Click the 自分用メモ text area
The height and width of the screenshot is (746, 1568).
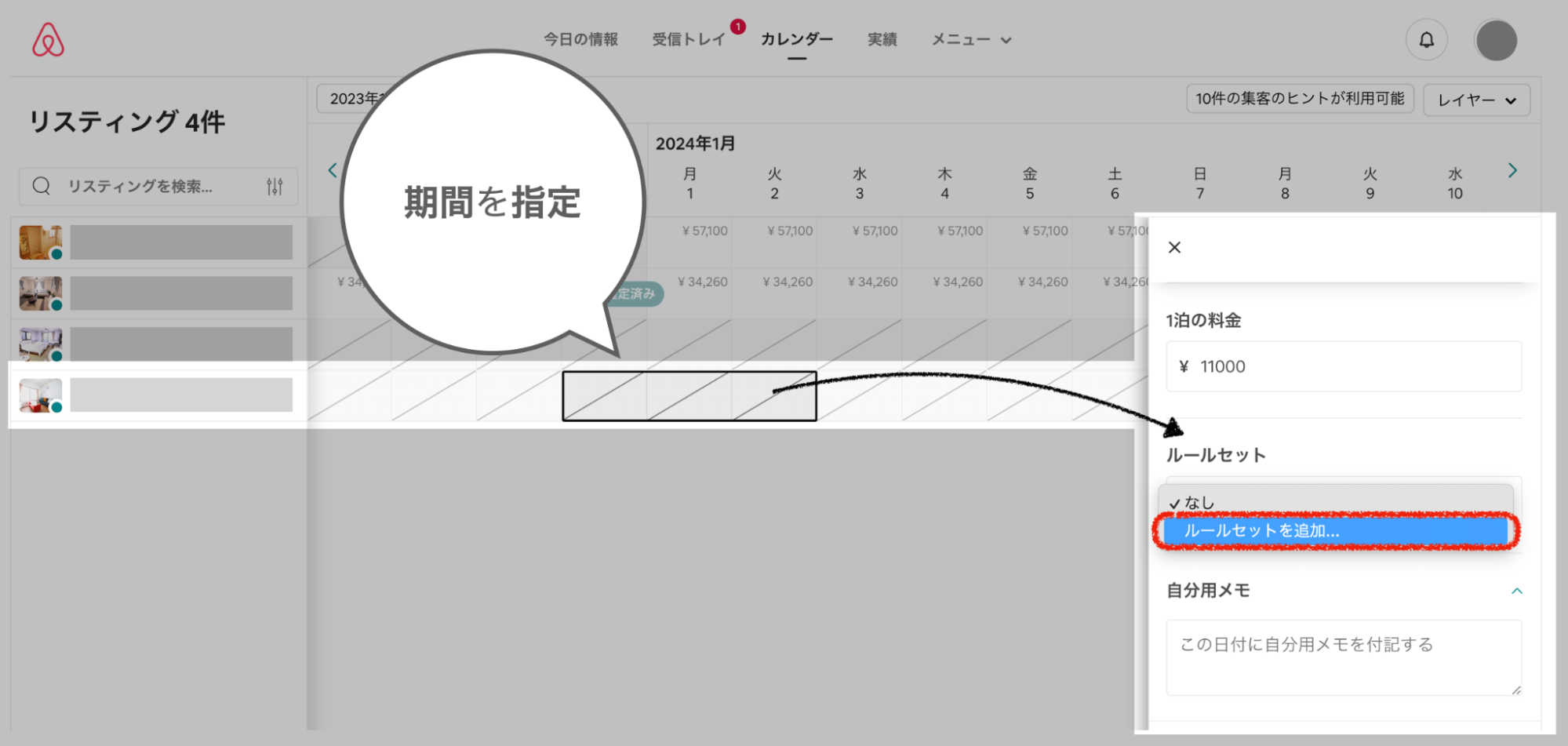tap(1343, 657)
